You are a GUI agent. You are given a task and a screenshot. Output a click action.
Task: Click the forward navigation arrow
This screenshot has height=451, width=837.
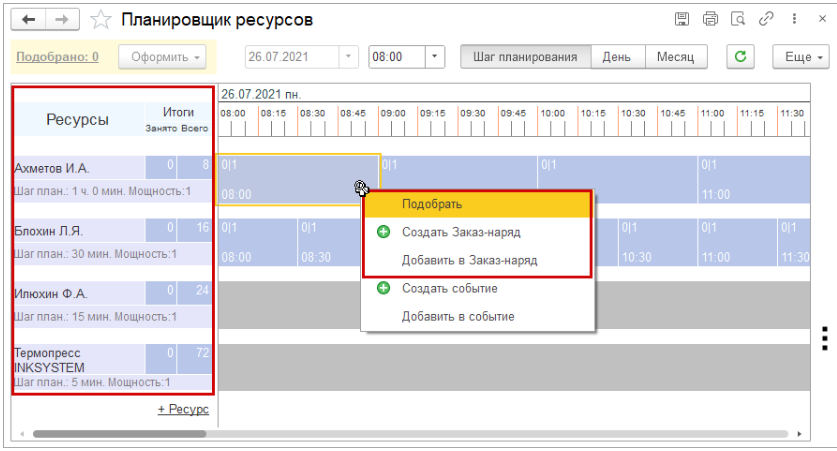point(61,20)
